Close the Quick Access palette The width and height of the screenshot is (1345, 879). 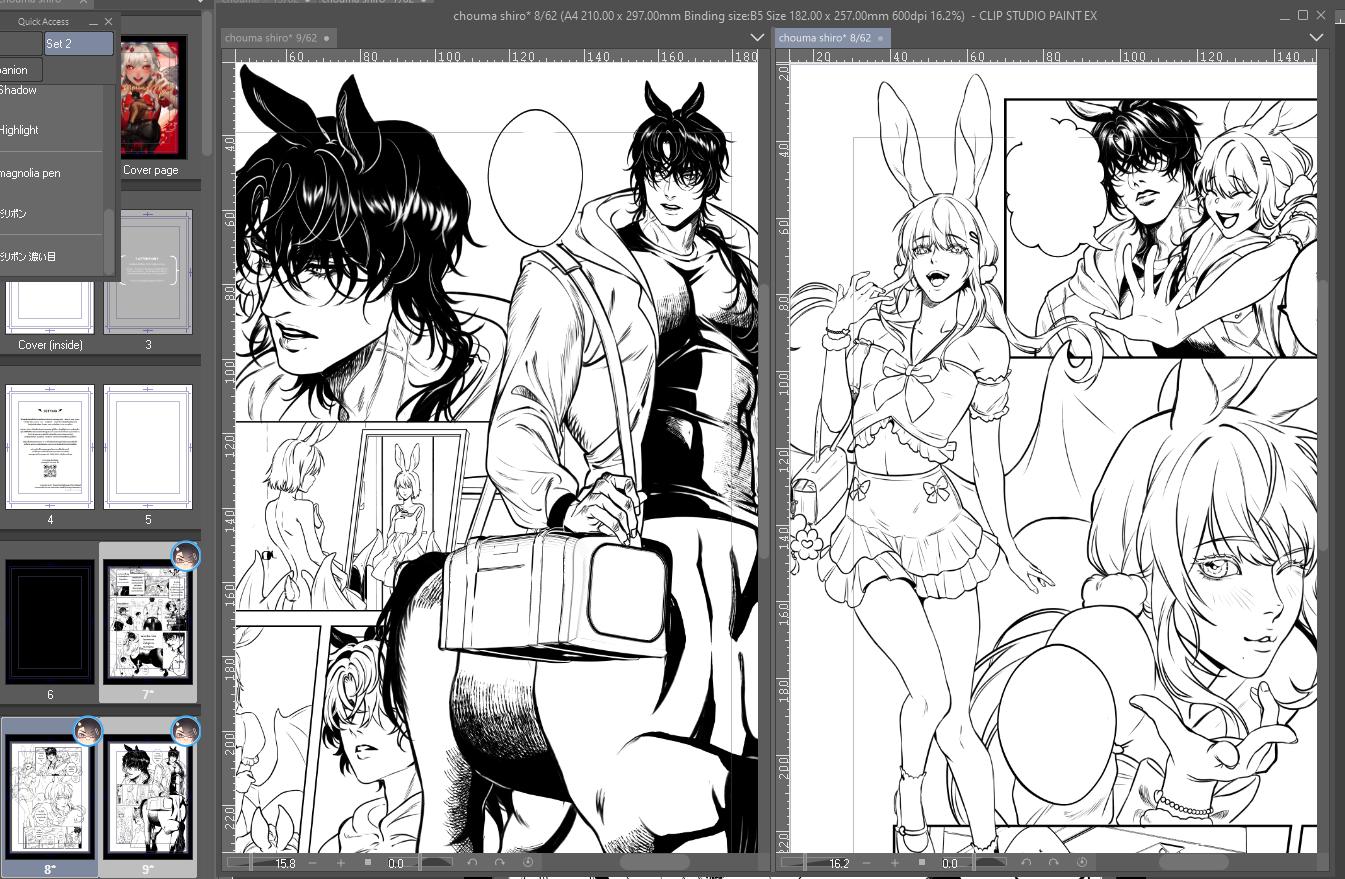tap(108, 21)
